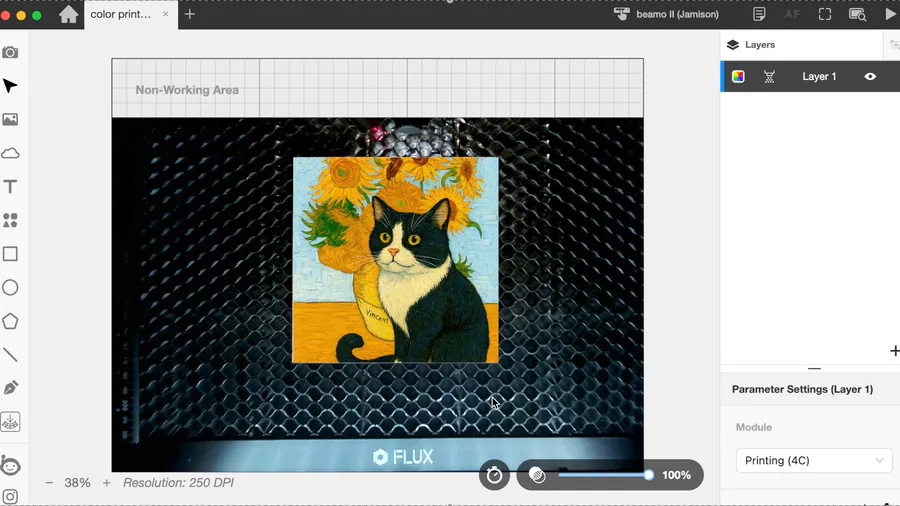Select the Line tool
The height and width of the screenshot is (506, 900).
click(10, 355)
